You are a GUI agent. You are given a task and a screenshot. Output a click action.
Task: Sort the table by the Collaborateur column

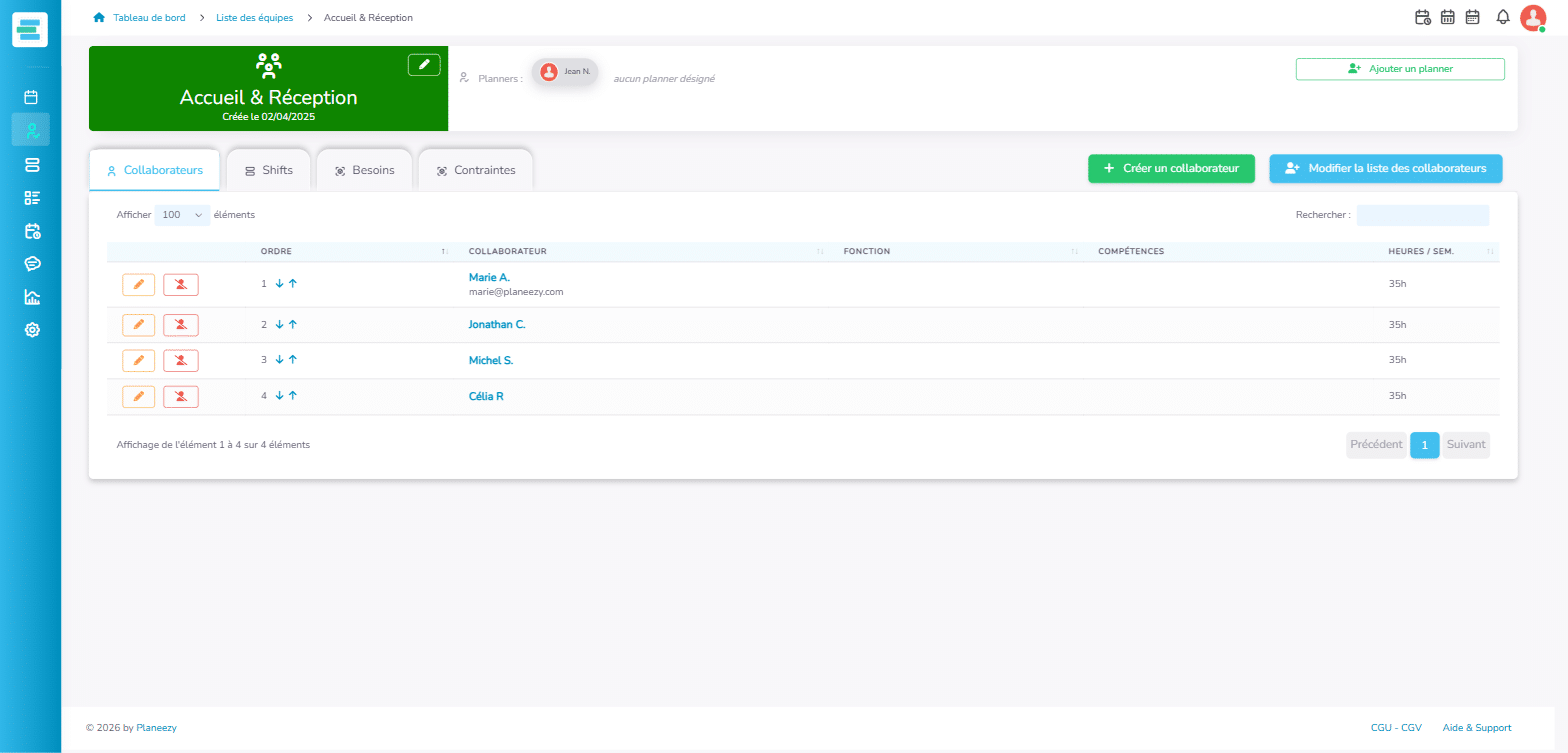645,251
